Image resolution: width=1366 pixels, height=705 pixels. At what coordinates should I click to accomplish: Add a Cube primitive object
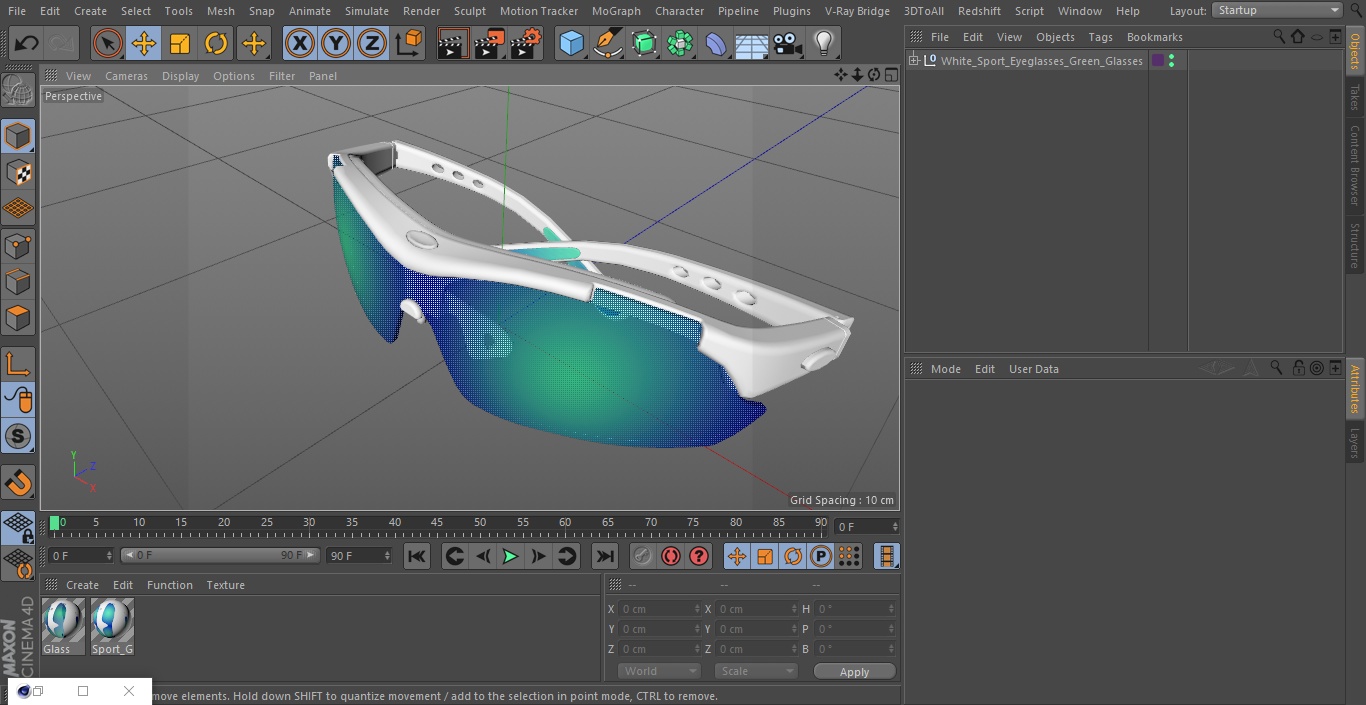point(571,44)
